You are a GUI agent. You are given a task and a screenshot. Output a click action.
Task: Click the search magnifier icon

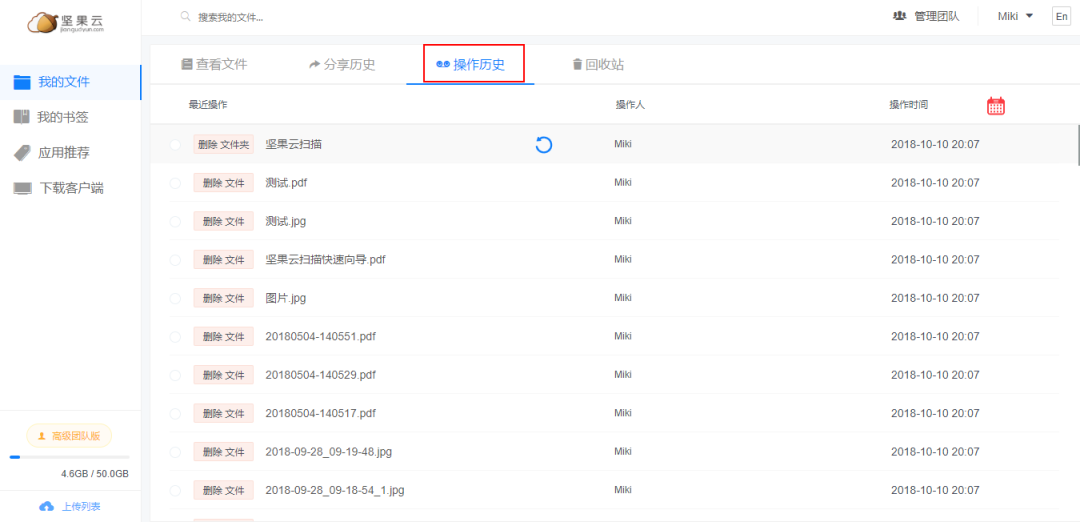pyautogui.click(x=185, y=16)
